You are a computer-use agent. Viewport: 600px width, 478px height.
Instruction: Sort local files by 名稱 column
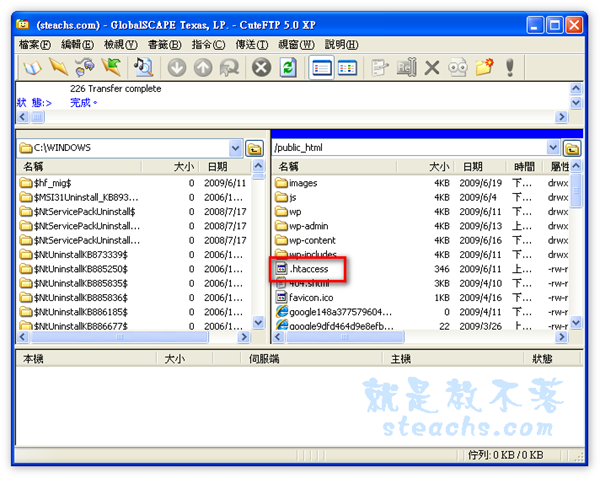pyautogui.click(x=79, y=167)
